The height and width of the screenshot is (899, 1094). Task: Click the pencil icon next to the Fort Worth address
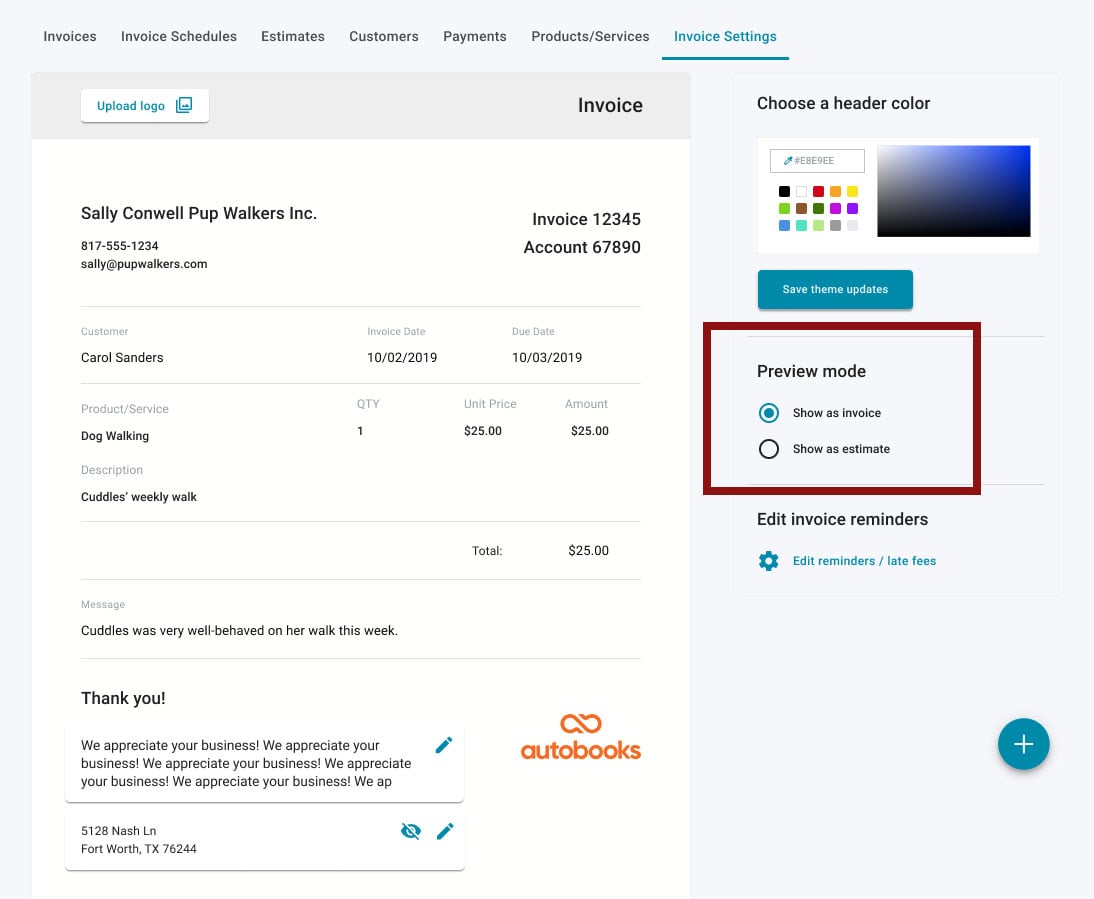pyautogui.click(x=444, y=830)
